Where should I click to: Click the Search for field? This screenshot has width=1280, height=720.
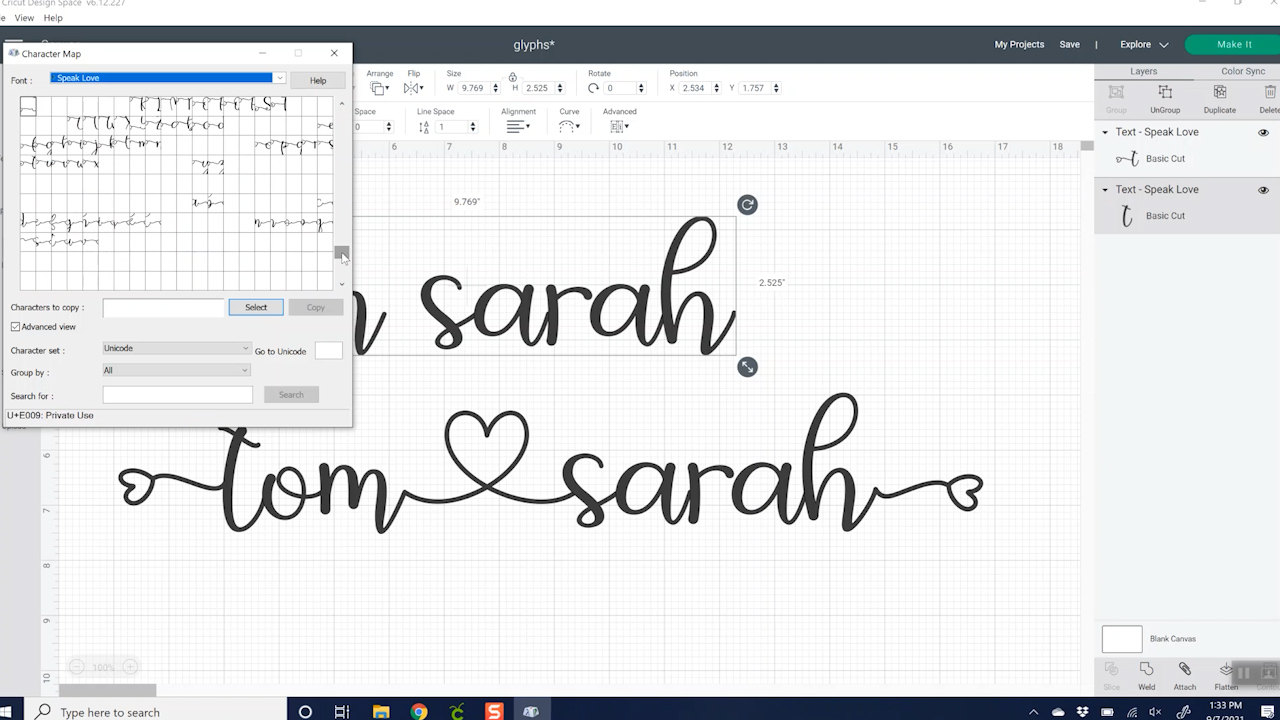pyautogui.click(x=178, y=395)
